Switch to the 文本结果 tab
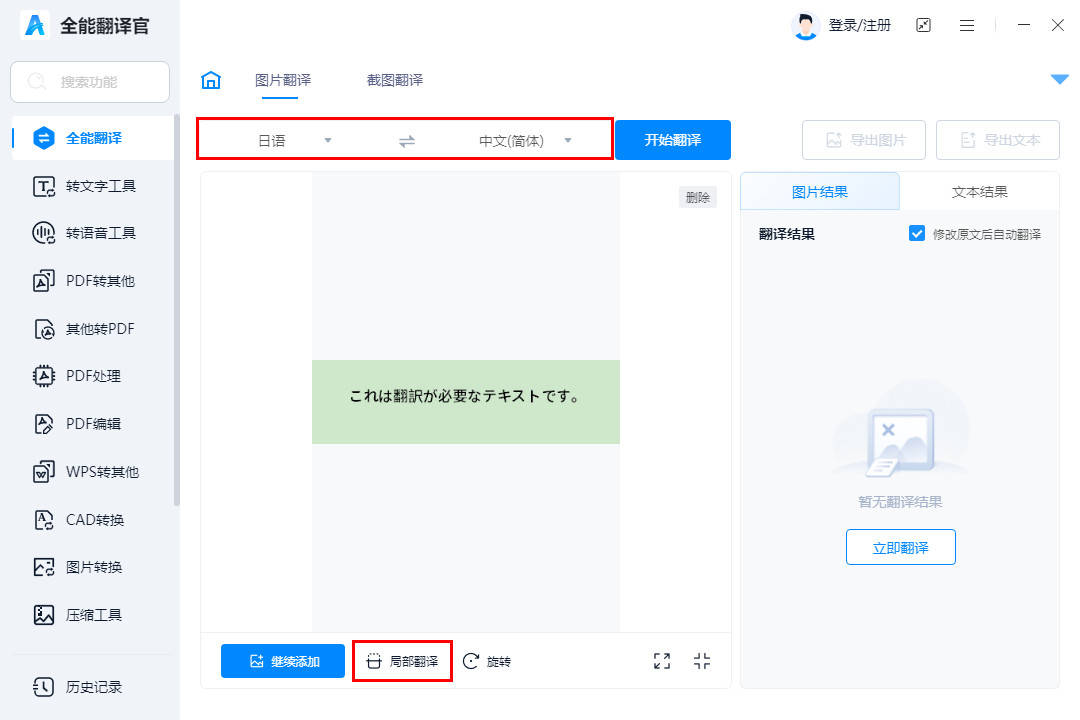1080x720 pixels. [980, 191]
